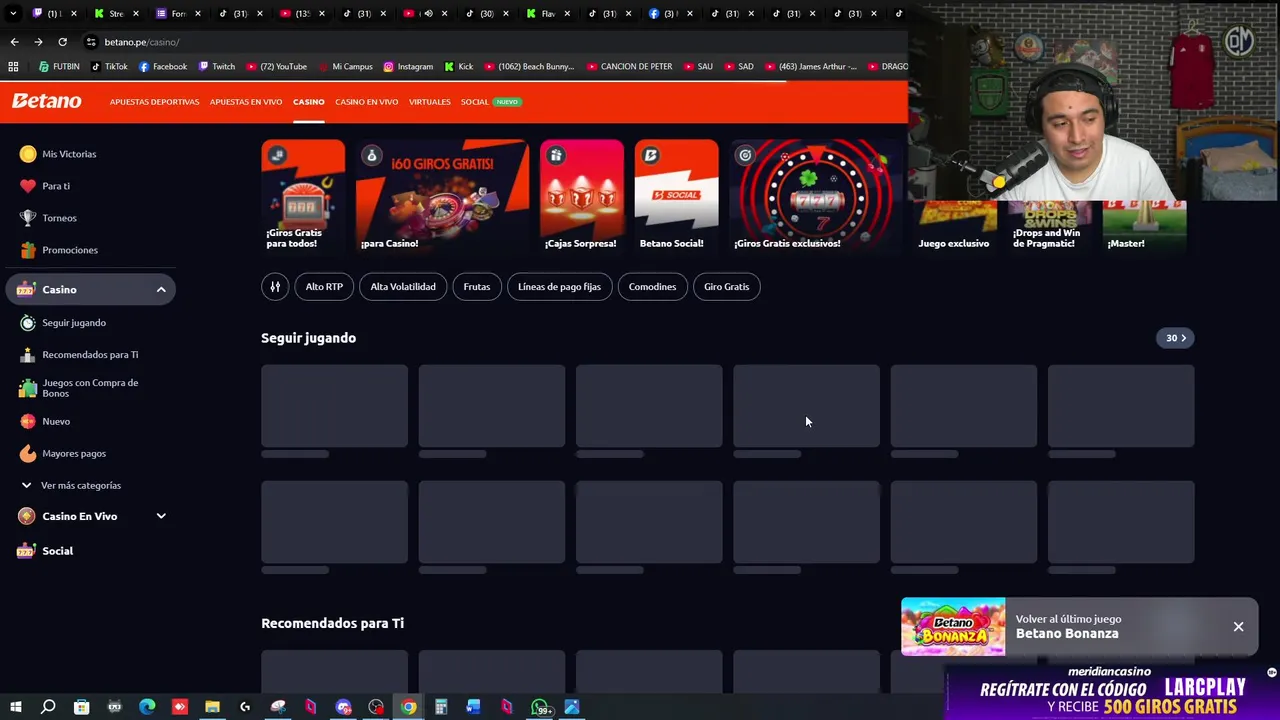The height and width of the screenshot is (720, 1280).
Task: Open Seguir jugando sidebar item
Action: [x=62, y=323]
